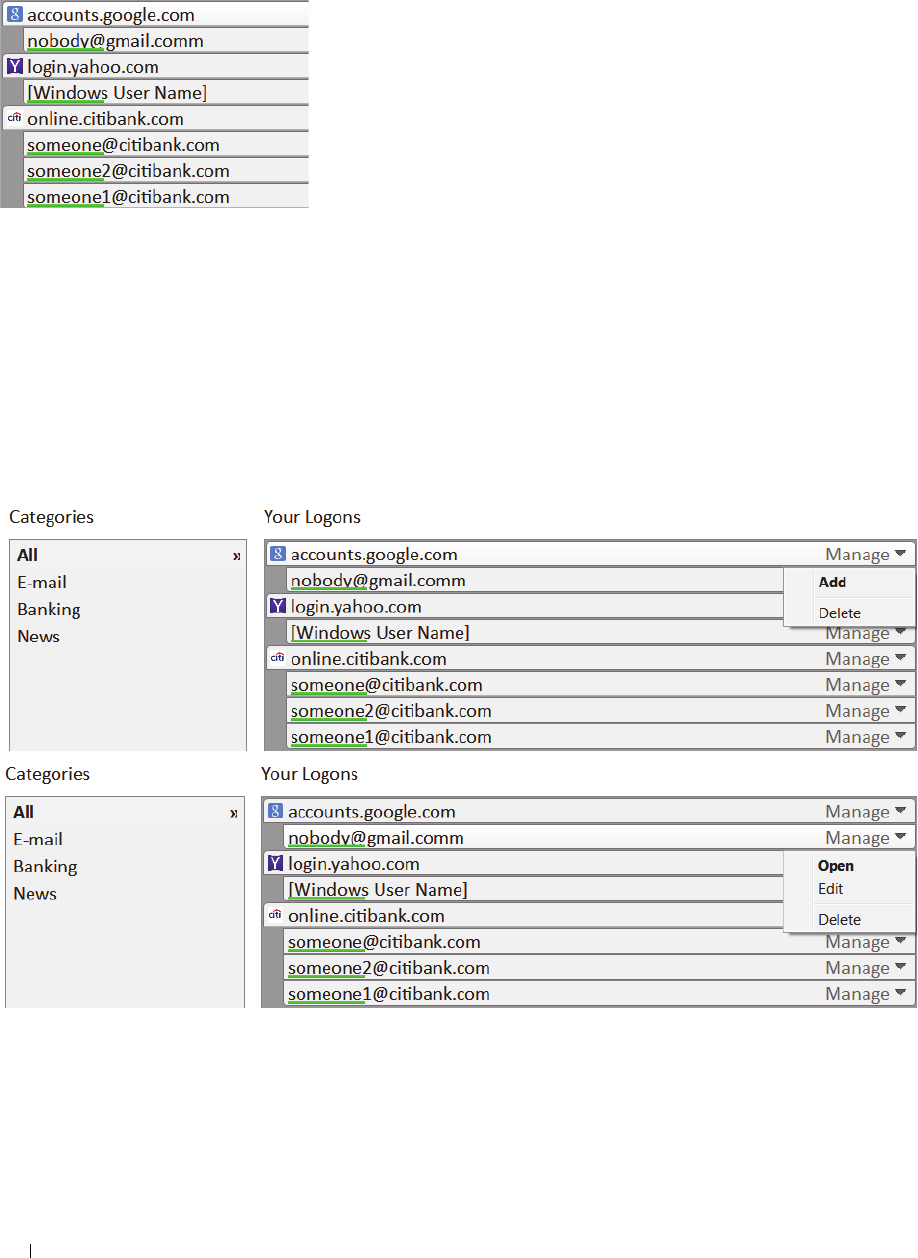The width and height of the screenshot is (918, 1258).
Task: Click someone@citibank.com text in the Add-menu panel
Action: click(x=386, y=685)
